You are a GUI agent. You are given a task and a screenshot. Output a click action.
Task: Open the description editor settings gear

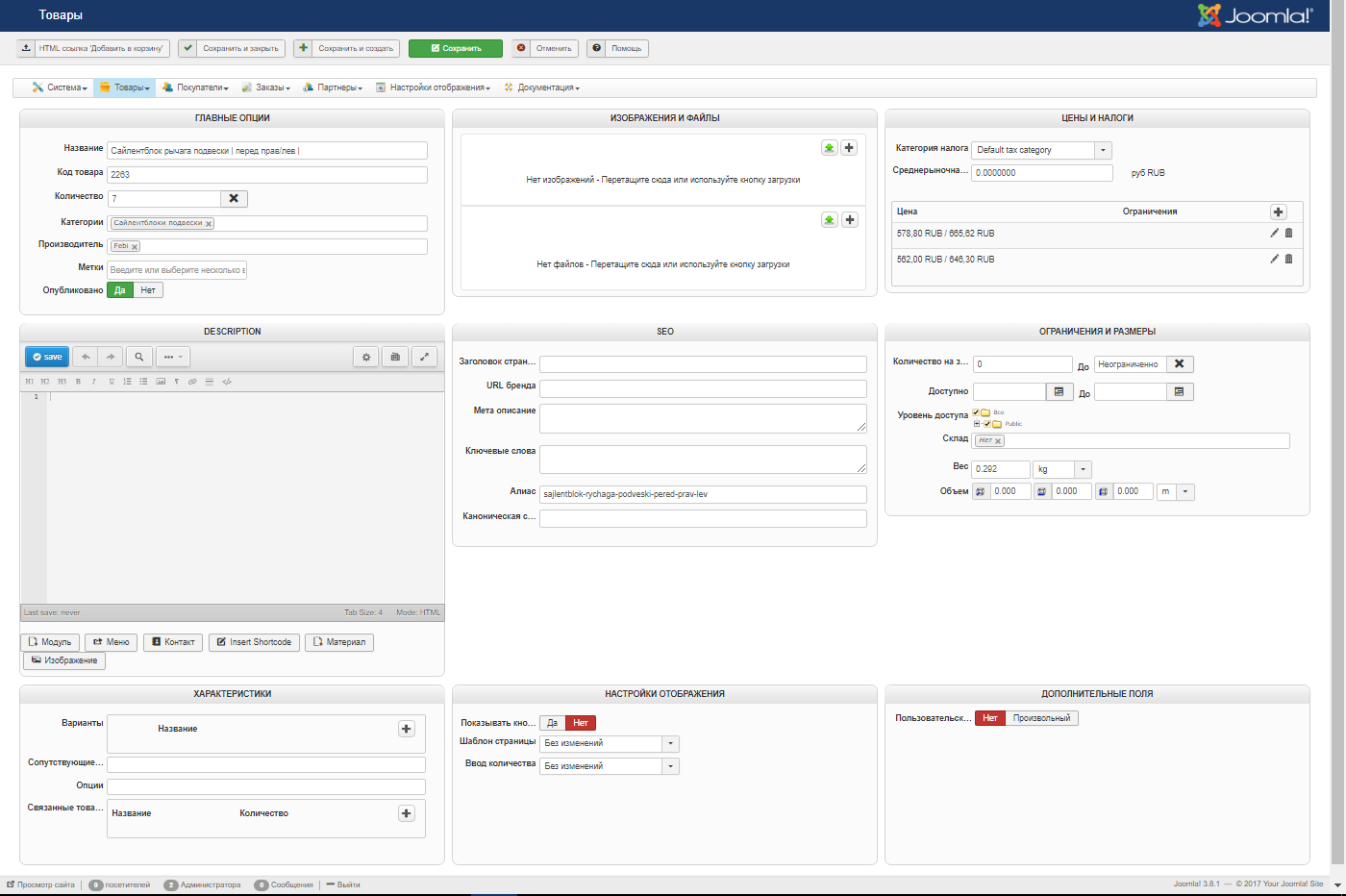tap(366, 357)
